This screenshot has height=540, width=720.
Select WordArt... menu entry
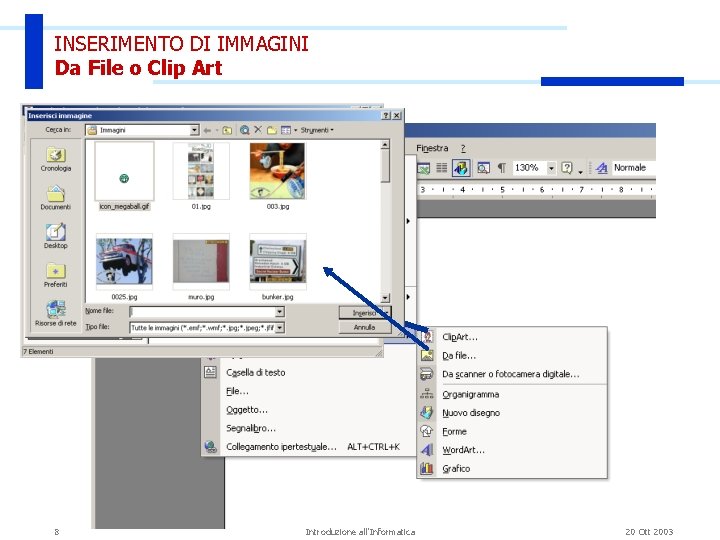coord(512,450)
